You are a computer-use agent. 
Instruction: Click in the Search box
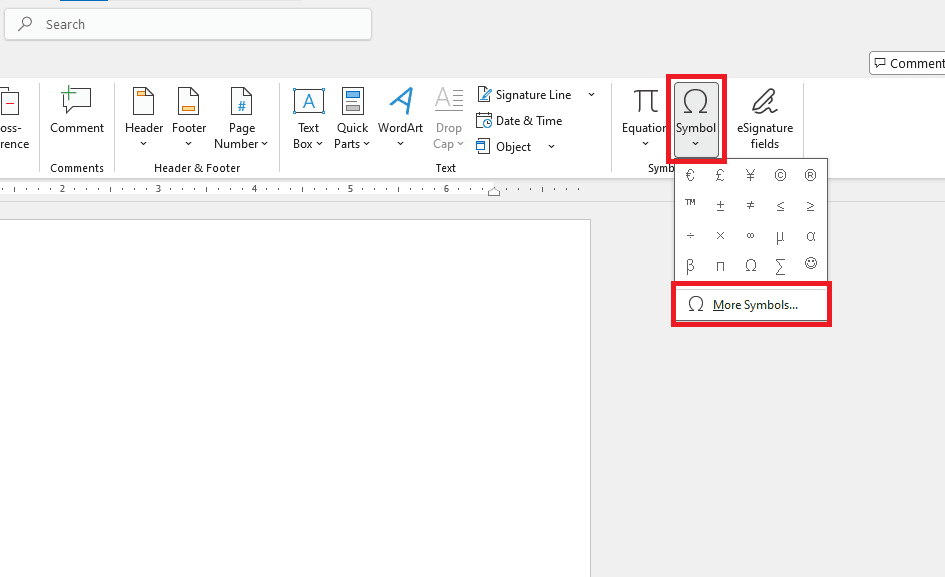[188, 24]
